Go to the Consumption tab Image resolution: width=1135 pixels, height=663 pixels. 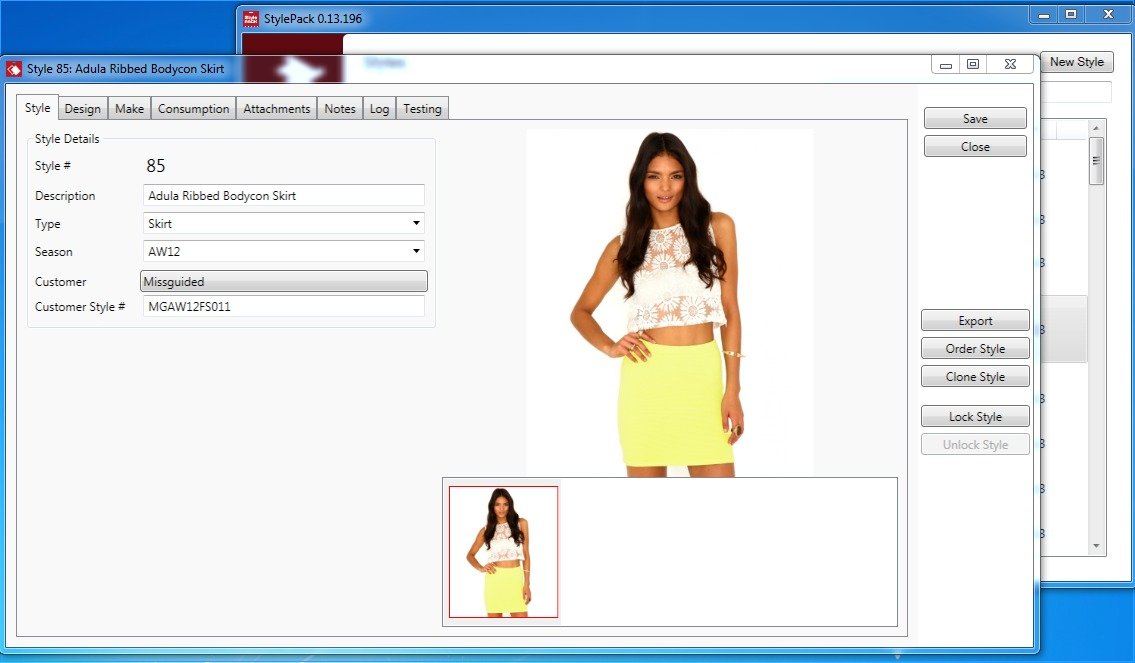coord(193,109)
